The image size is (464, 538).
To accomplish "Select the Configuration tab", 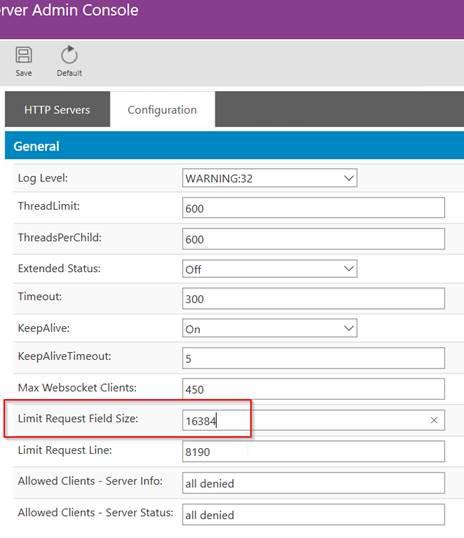I will coord(162,109).
